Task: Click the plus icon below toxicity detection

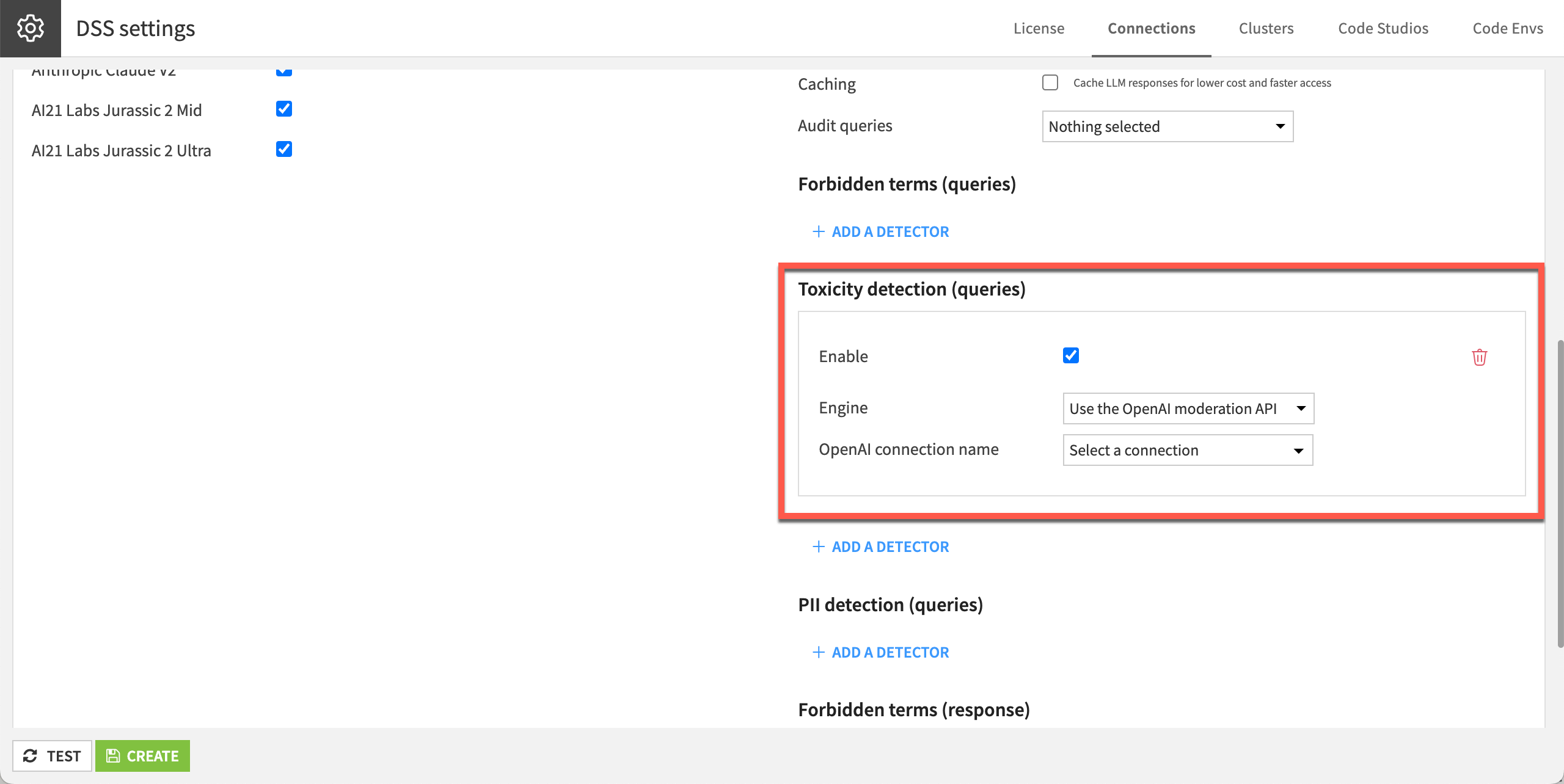Action: pyautogui.click(x=819, y=546)
